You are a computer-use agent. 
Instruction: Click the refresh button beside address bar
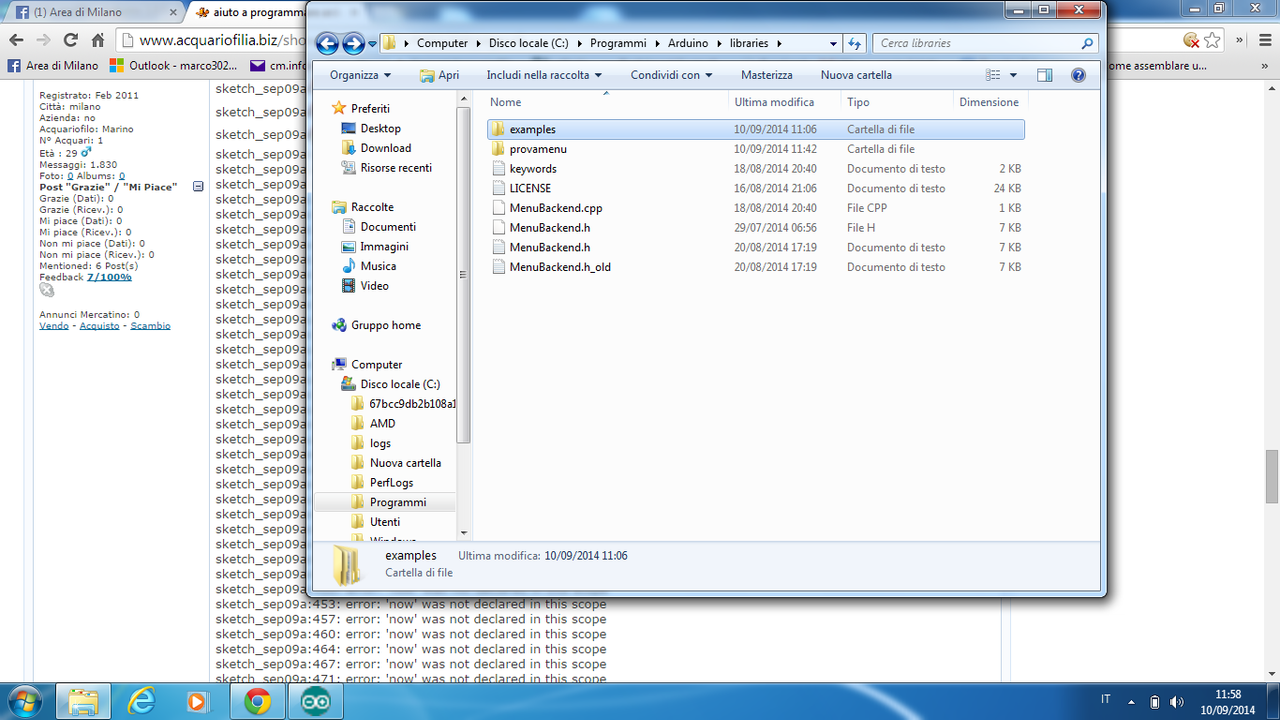click(855, 43)
